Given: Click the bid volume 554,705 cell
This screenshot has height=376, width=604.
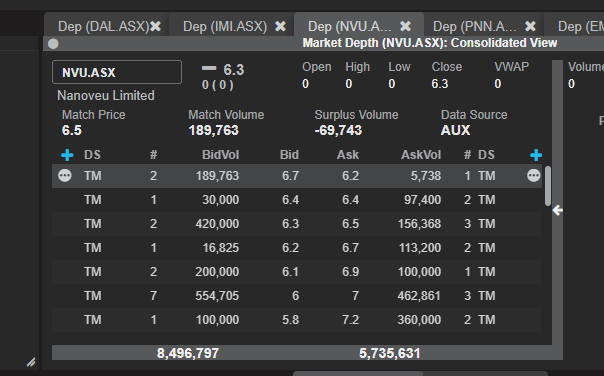Looking at the screenshot, I should (217, 295).
